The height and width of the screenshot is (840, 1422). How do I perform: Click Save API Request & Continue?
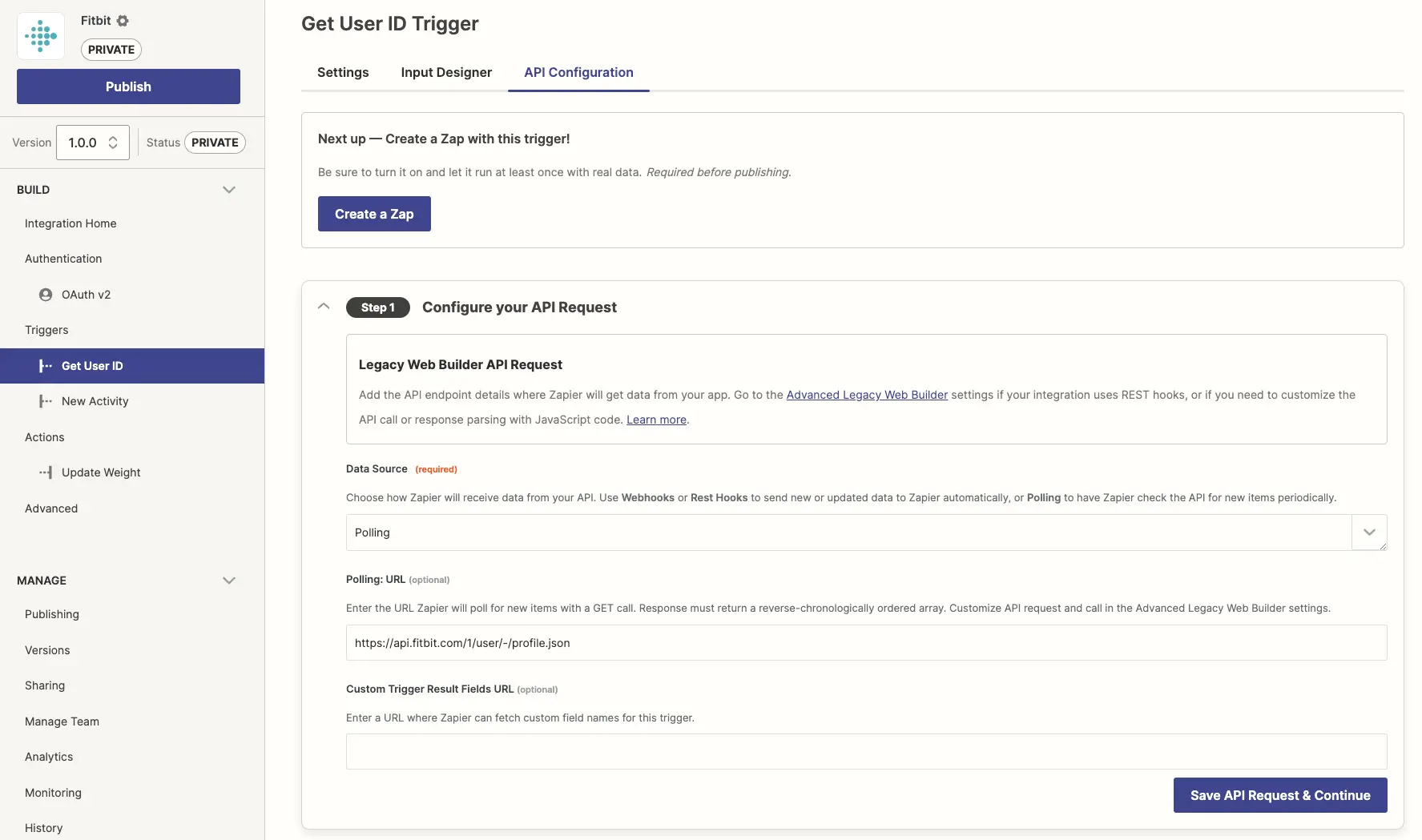click(1280, 795)
